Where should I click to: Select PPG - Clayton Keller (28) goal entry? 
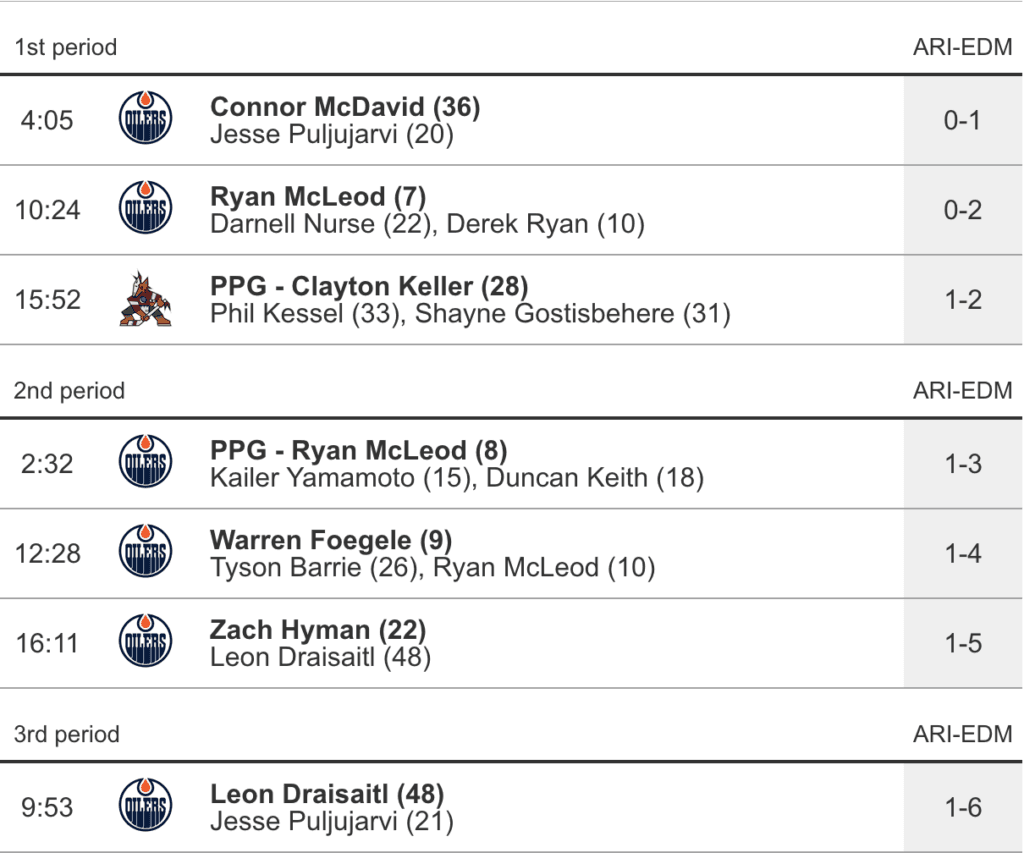(x=369, y=287)
